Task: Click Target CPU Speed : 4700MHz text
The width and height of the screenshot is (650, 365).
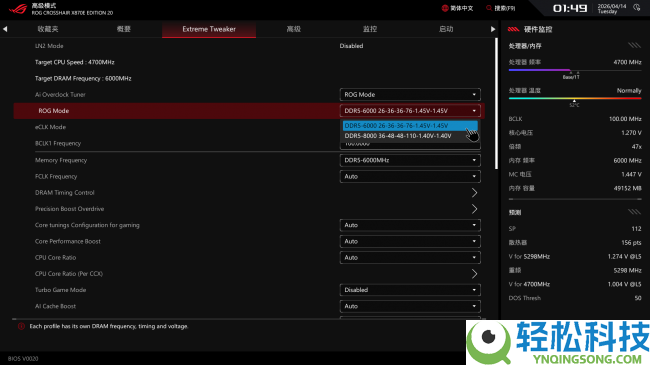Action: click(x=75, y=62)
